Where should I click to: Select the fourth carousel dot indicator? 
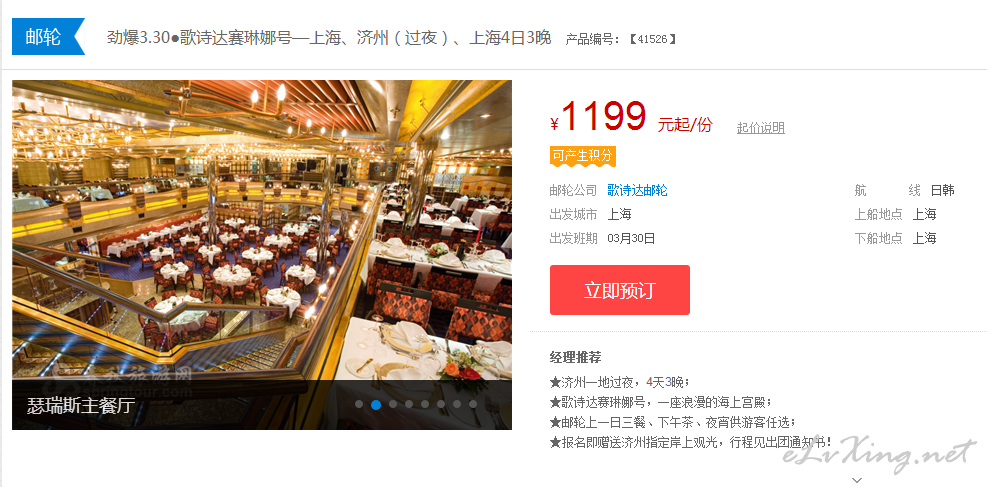coord(409,405)
